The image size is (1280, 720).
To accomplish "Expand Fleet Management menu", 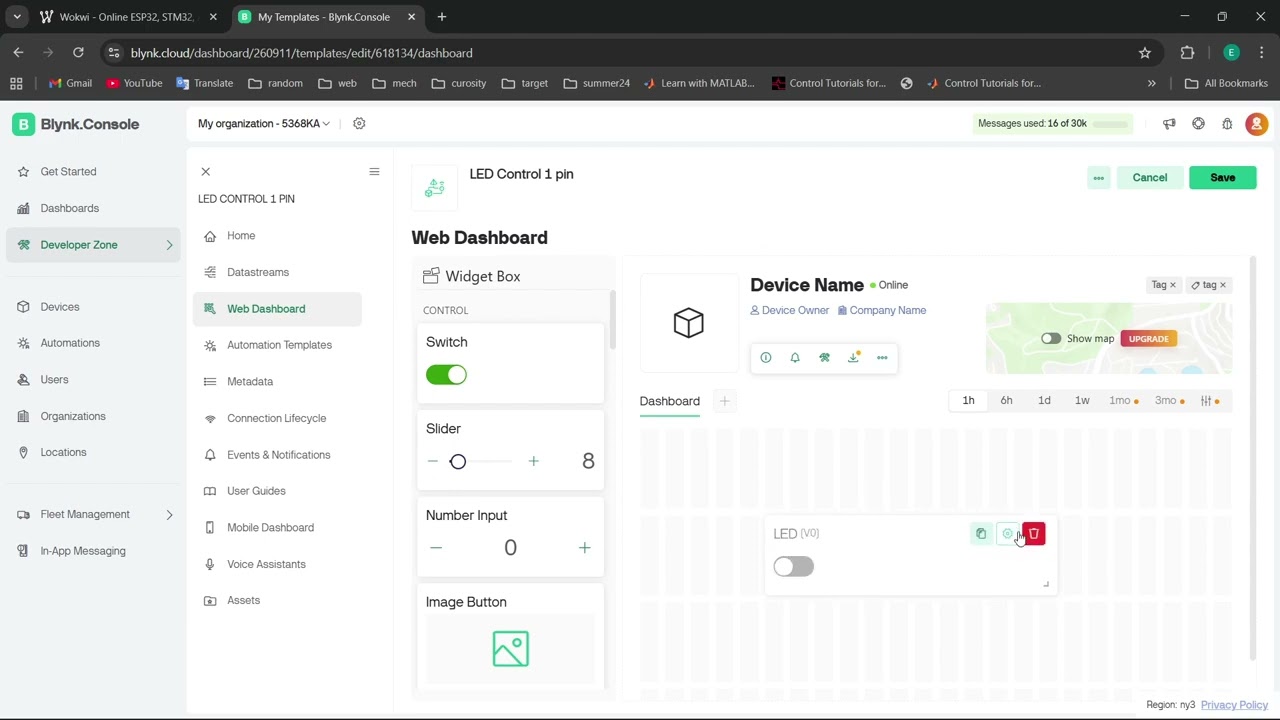I will pos(169,515).
